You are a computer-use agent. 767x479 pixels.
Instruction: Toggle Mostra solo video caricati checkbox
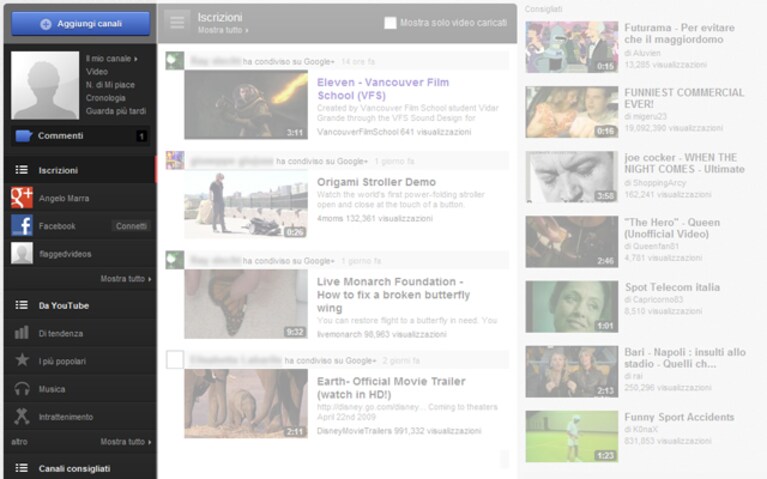click(x=390, y=23)
